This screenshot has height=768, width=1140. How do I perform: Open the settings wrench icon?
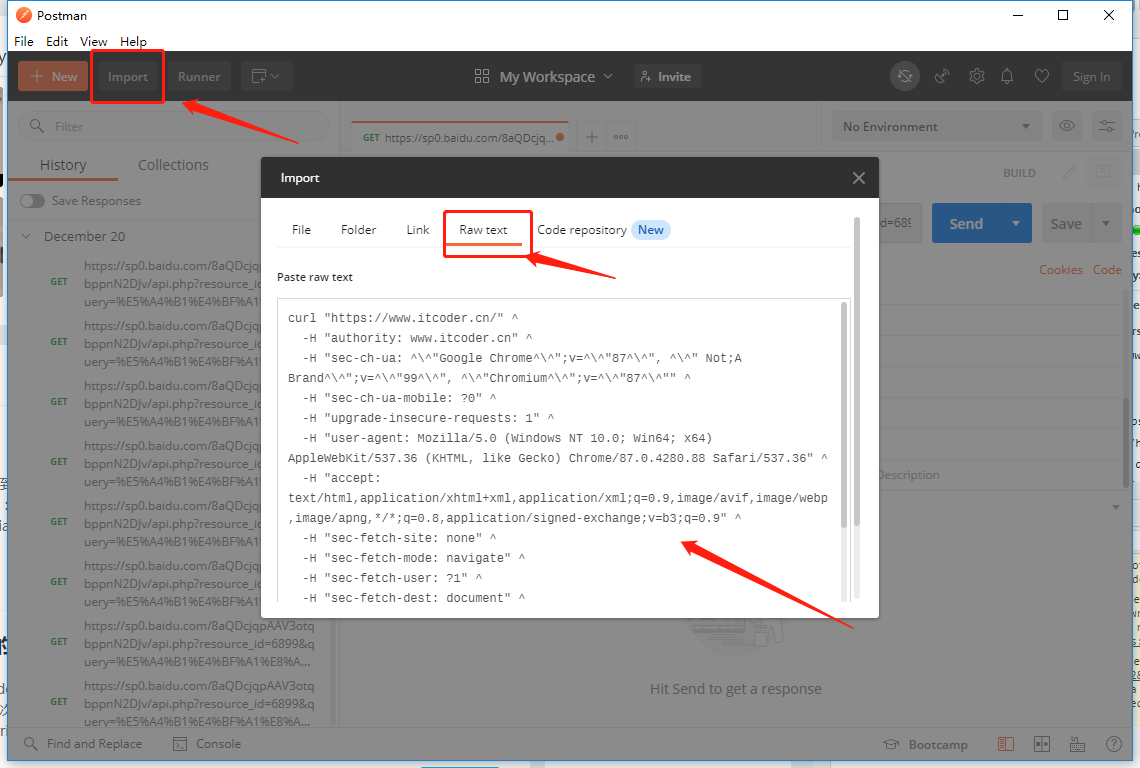pos(976,77)
